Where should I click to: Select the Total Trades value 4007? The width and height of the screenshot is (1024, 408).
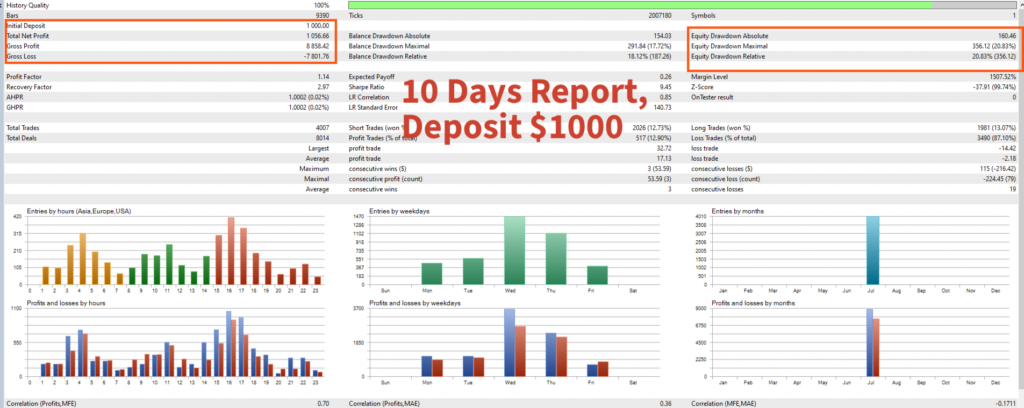(322, 128)
